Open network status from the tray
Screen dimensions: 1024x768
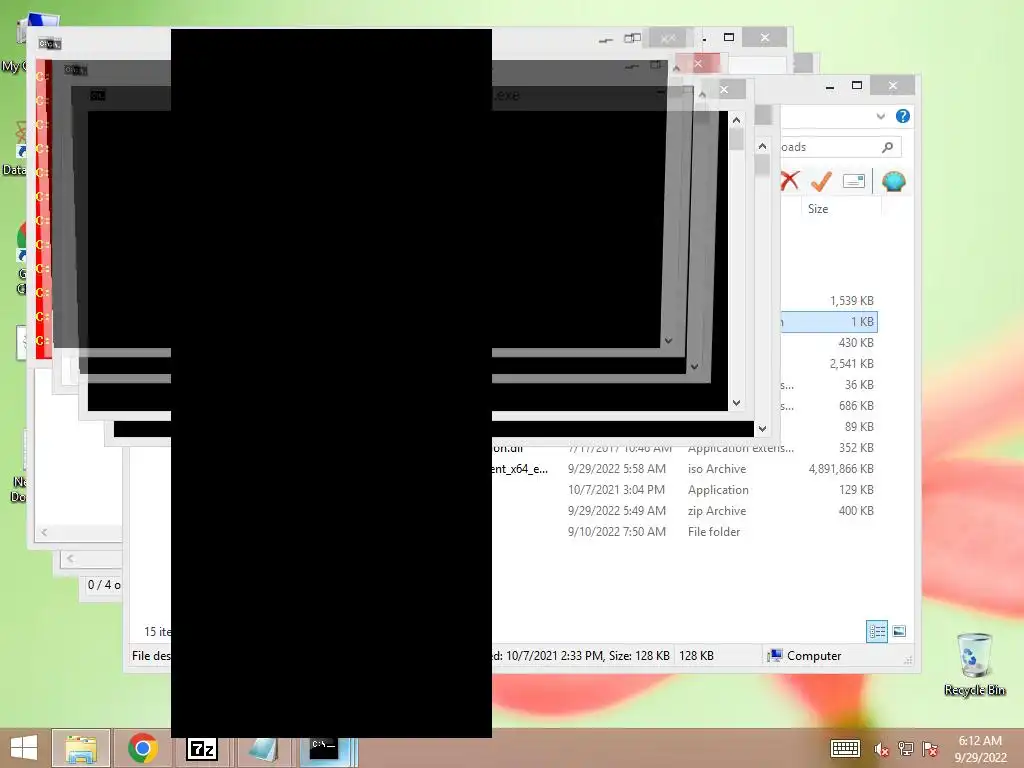(905, 749)
